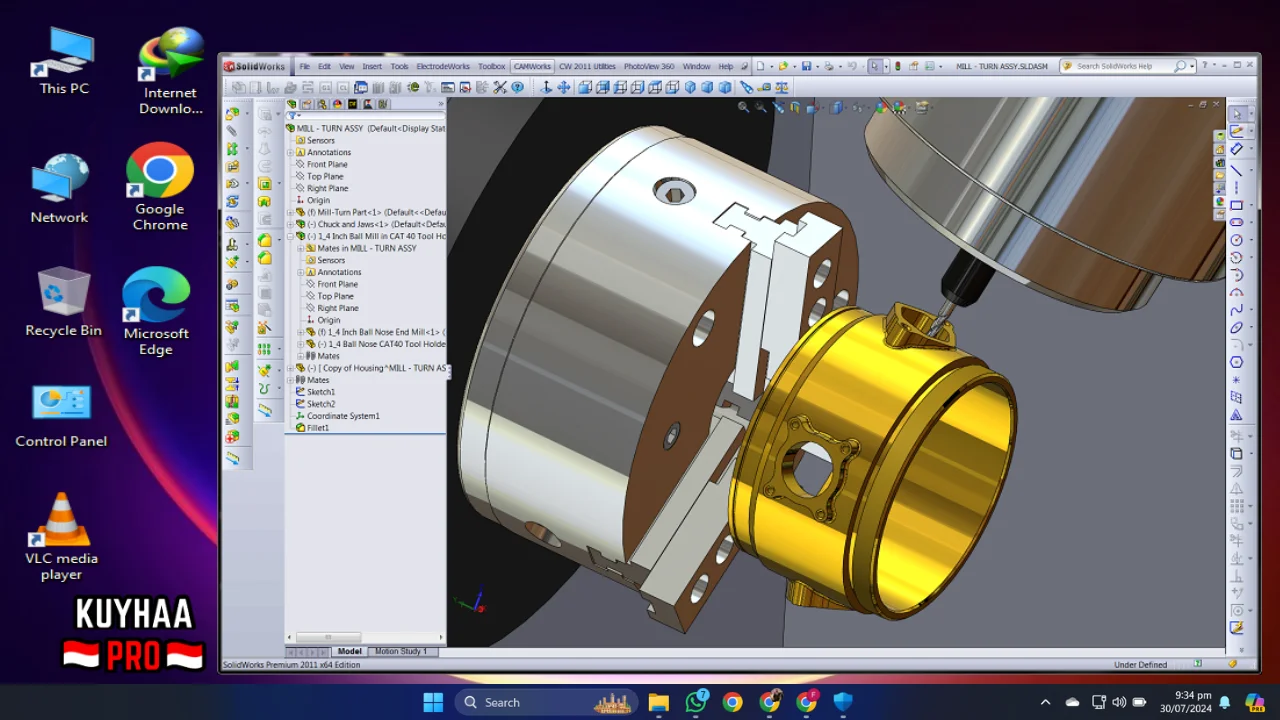Select the Origin item under MILL - TURN ASSY
Viewport: 1280px width, 720px height.
[x=318, y=200]
